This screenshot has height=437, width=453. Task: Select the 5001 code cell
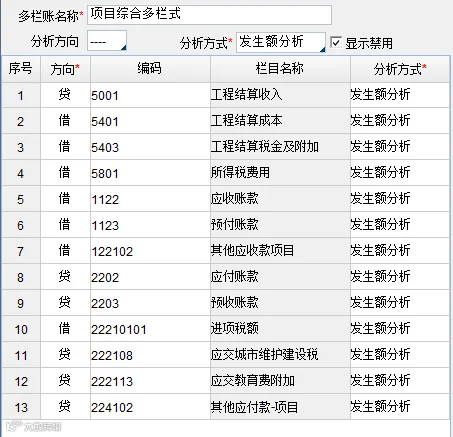tap(150, 95)
